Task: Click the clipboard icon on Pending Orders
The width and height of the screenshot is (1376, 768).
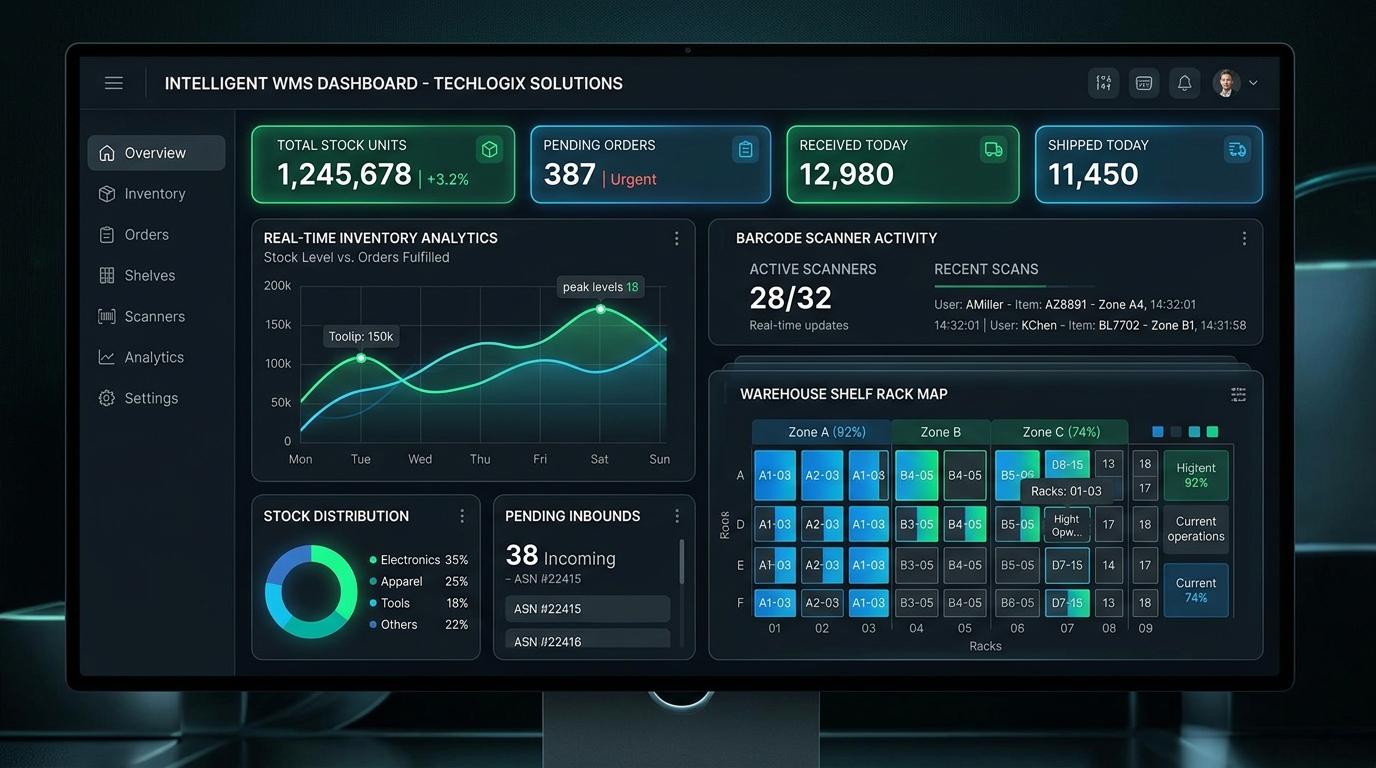Action: [745, 150]
